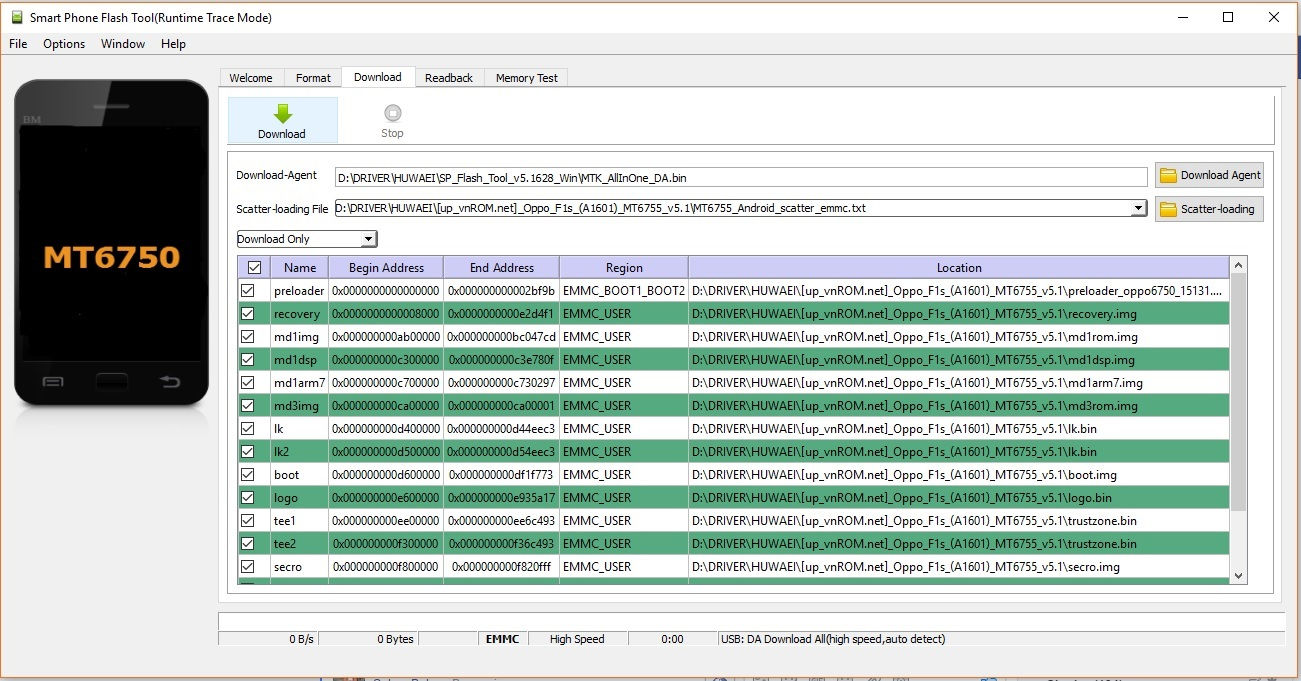Image resolution: width=1301 pixels, height=681 pixels.
Task: Click the secro.img location cell
Action: coord(959,566)
